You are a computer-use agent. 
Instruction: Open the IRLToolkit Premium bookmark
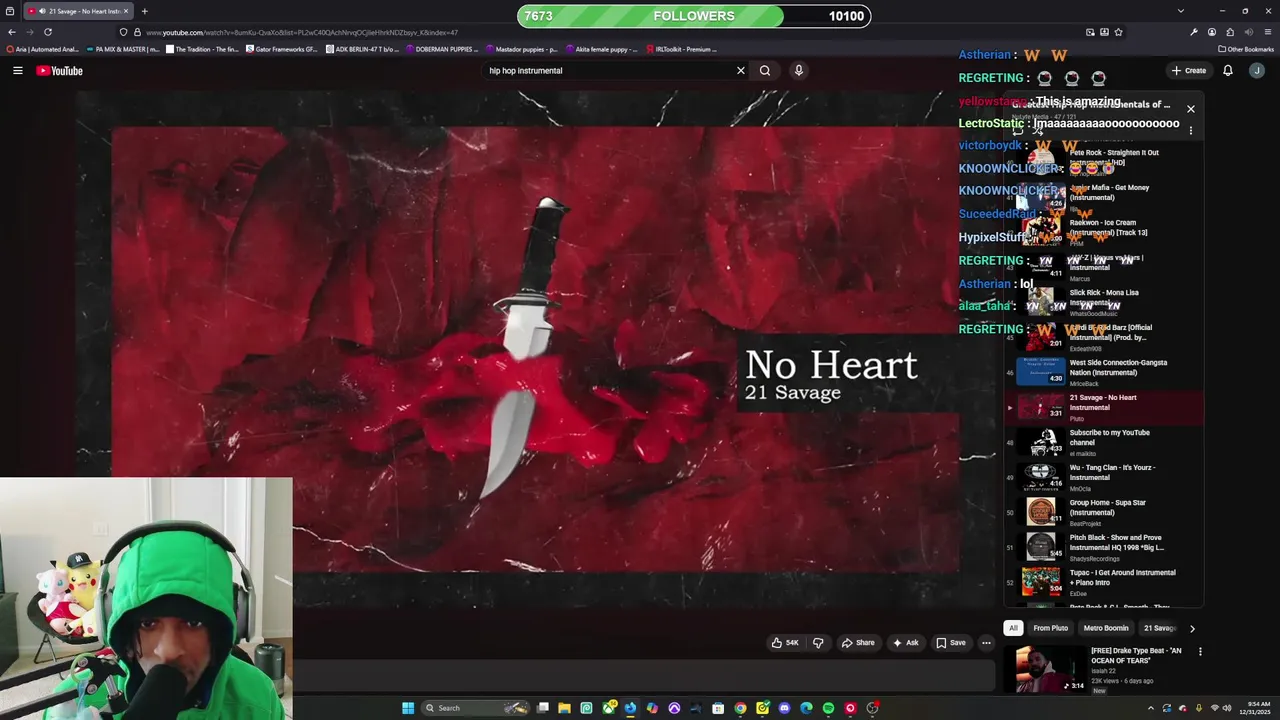(x=682, y=49)
